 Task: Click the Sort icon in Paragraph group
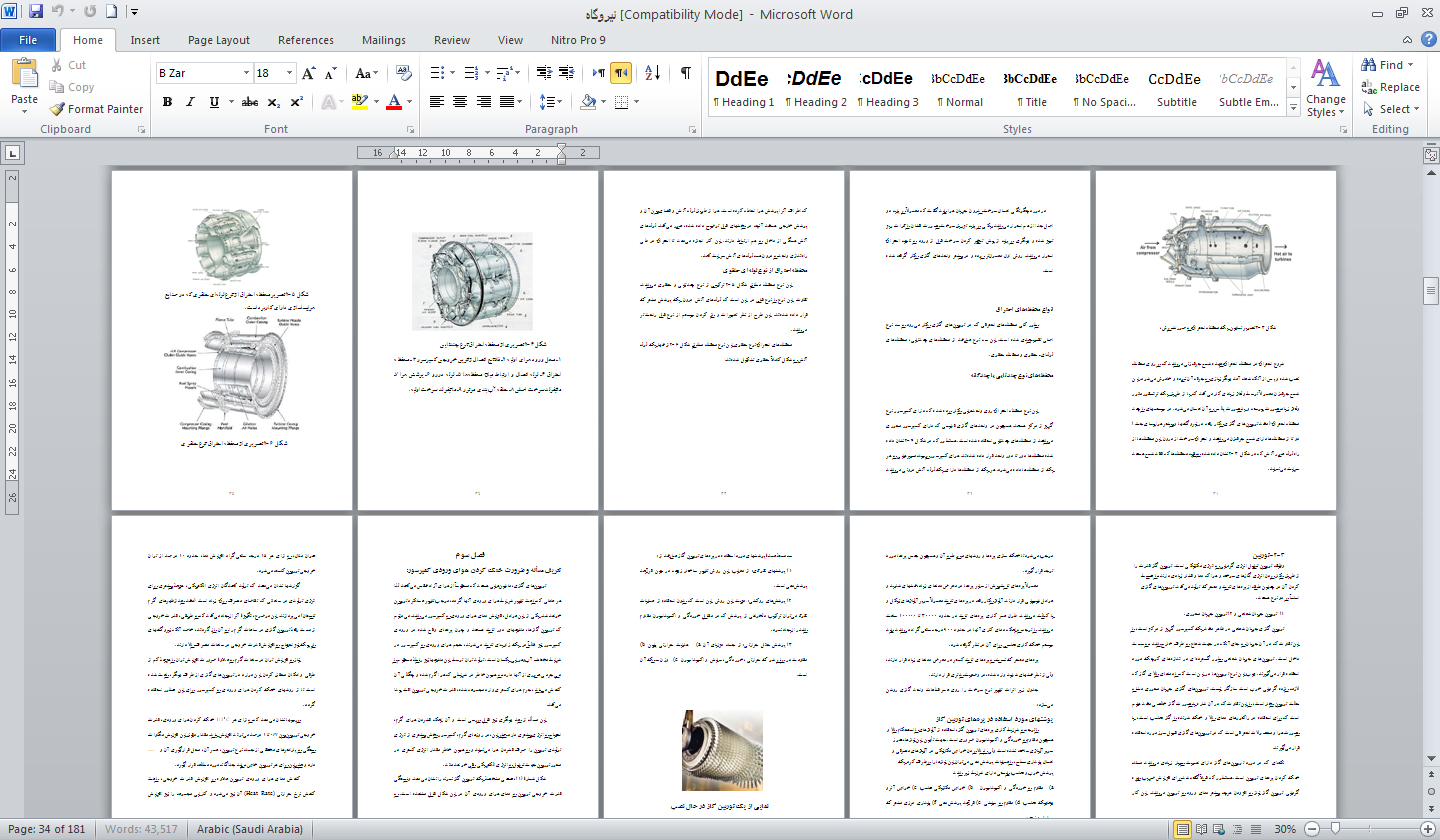click(x=652, y=73)
